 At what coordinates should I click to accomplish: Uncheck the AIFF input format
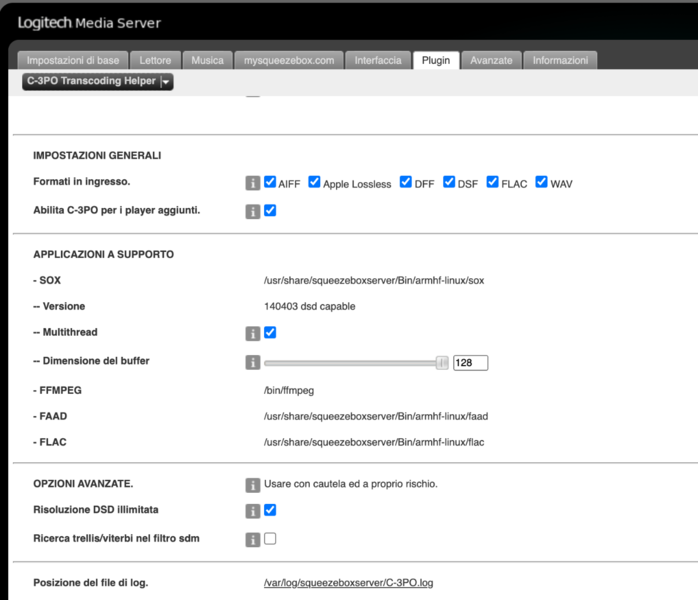pos(270,182)
